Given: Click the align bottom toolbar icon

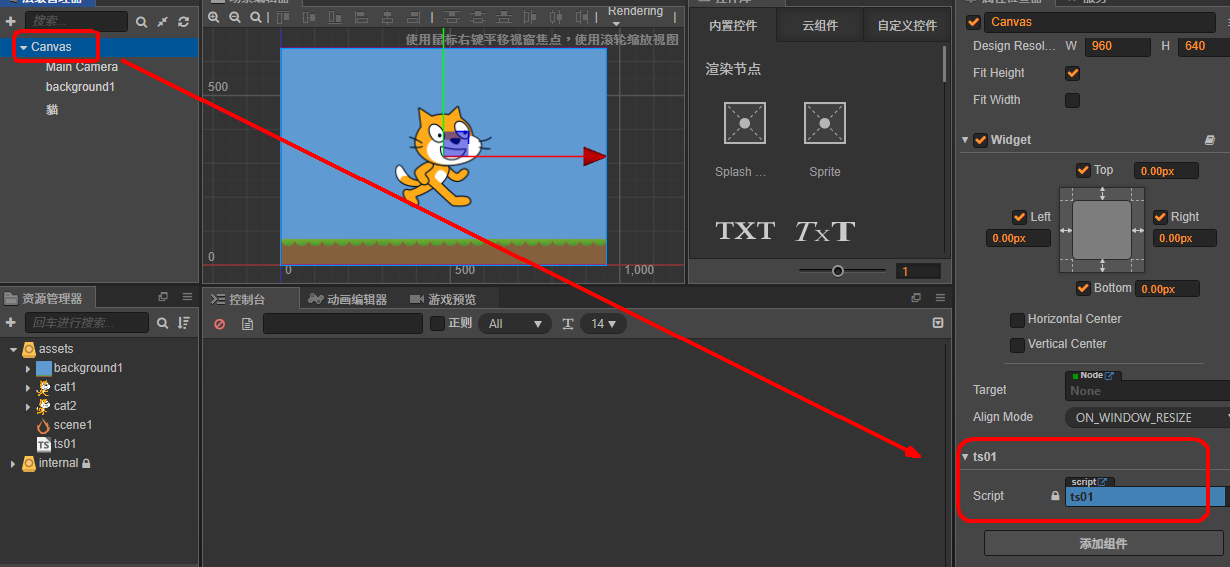Looking at the screenshot, I should [335, 17].
